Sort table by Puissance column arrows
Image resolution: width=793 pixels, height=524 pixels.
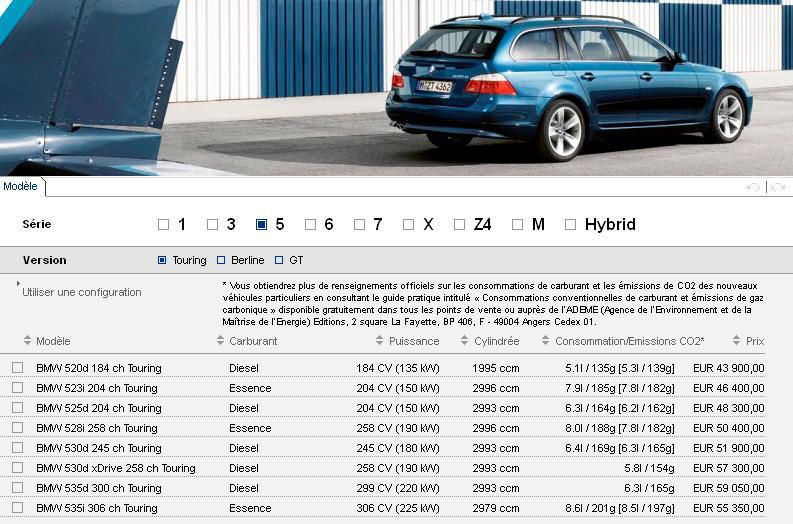click(x=380, y=340)
